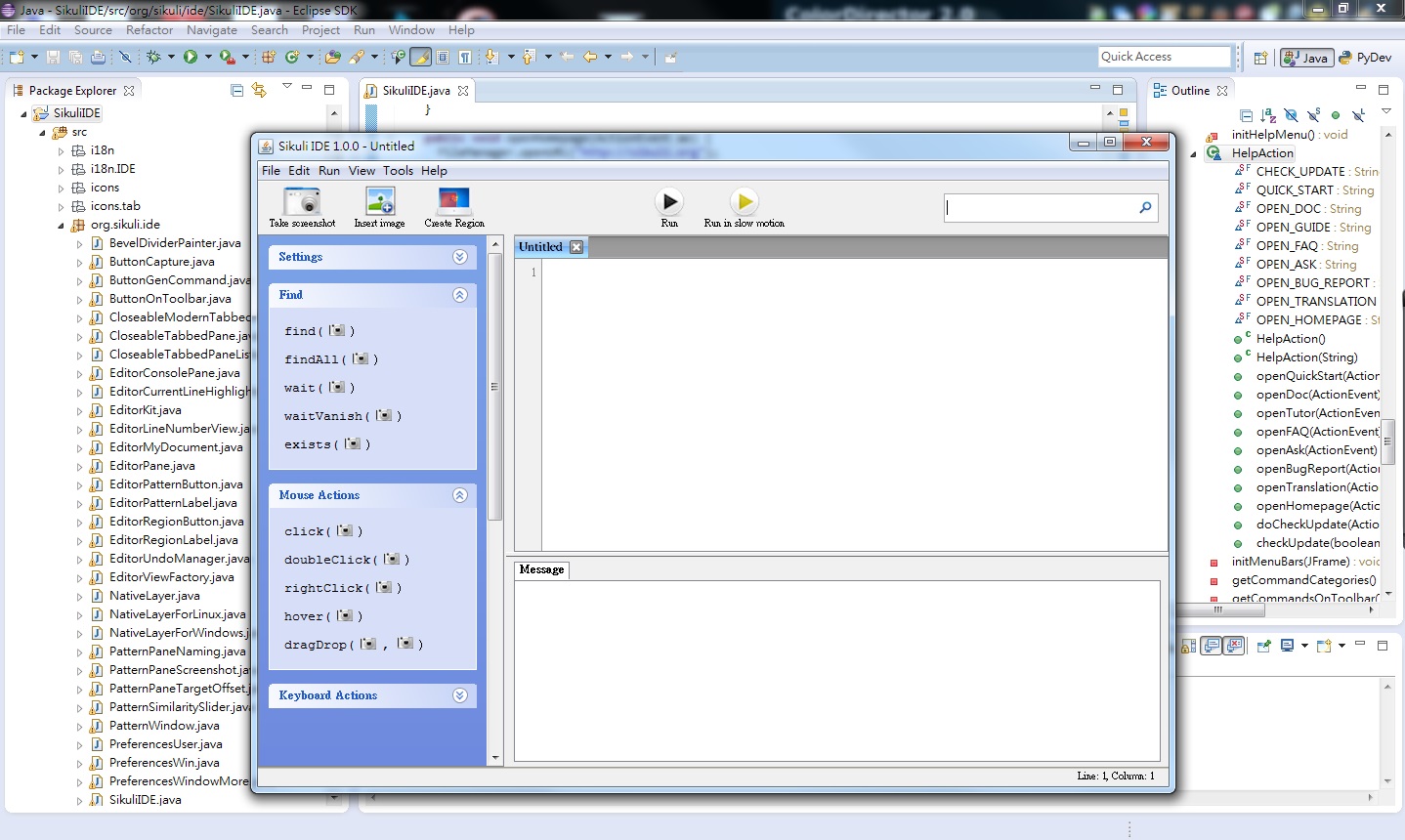Switch to the Java perspective

click(x=1306, y=57)
